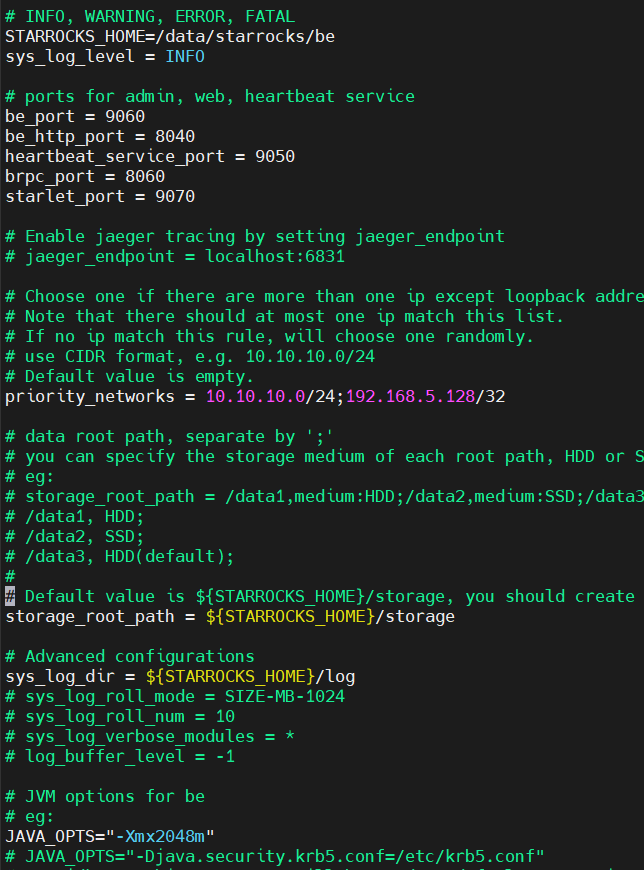644x870 pixels.
Task: Click the sys_log_roll_num = 10 comment
Action: pyautogui.click(x=120, y=716)
